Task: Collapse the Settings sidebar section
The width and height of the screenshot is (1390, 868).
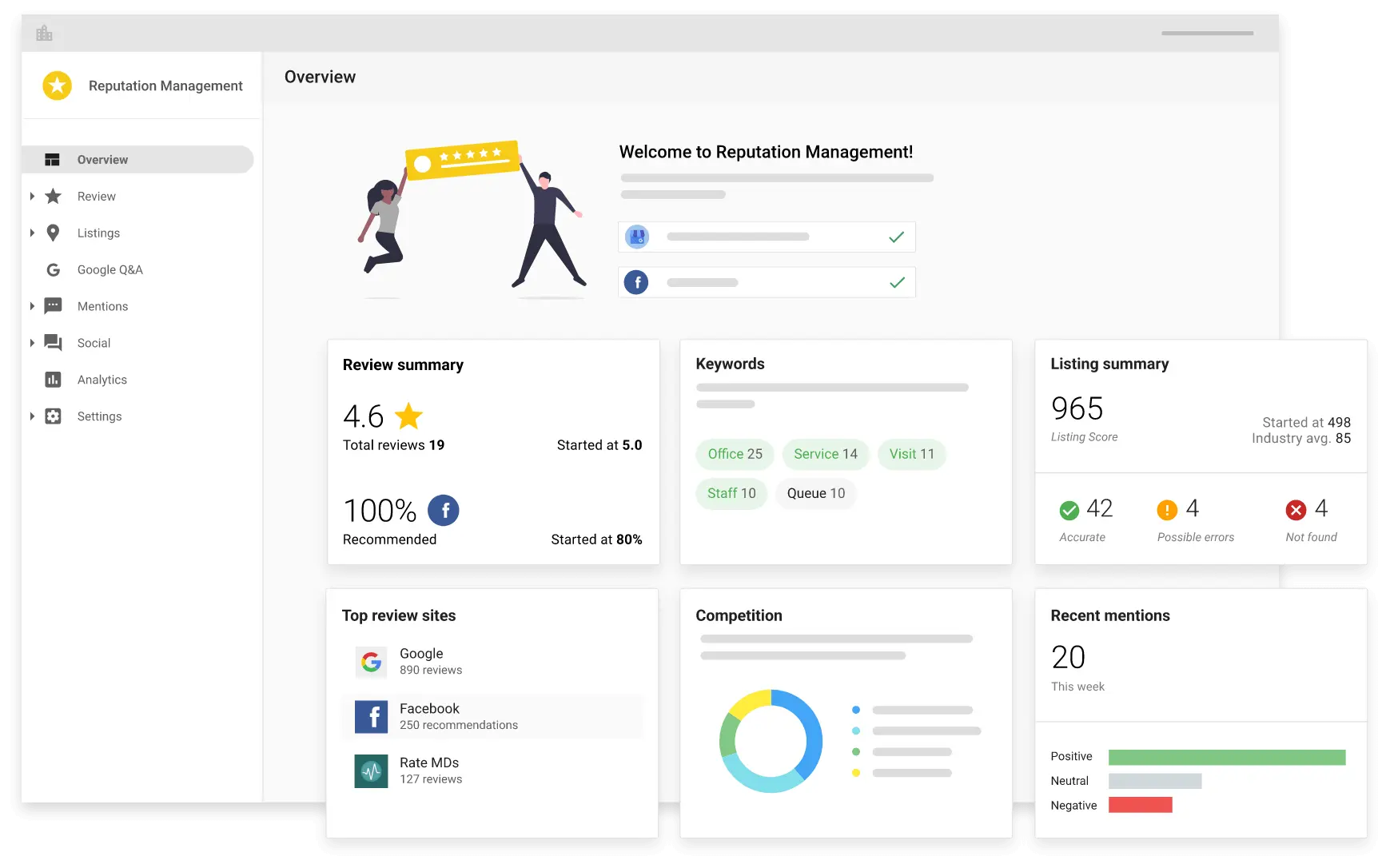Action: [31, 416]
